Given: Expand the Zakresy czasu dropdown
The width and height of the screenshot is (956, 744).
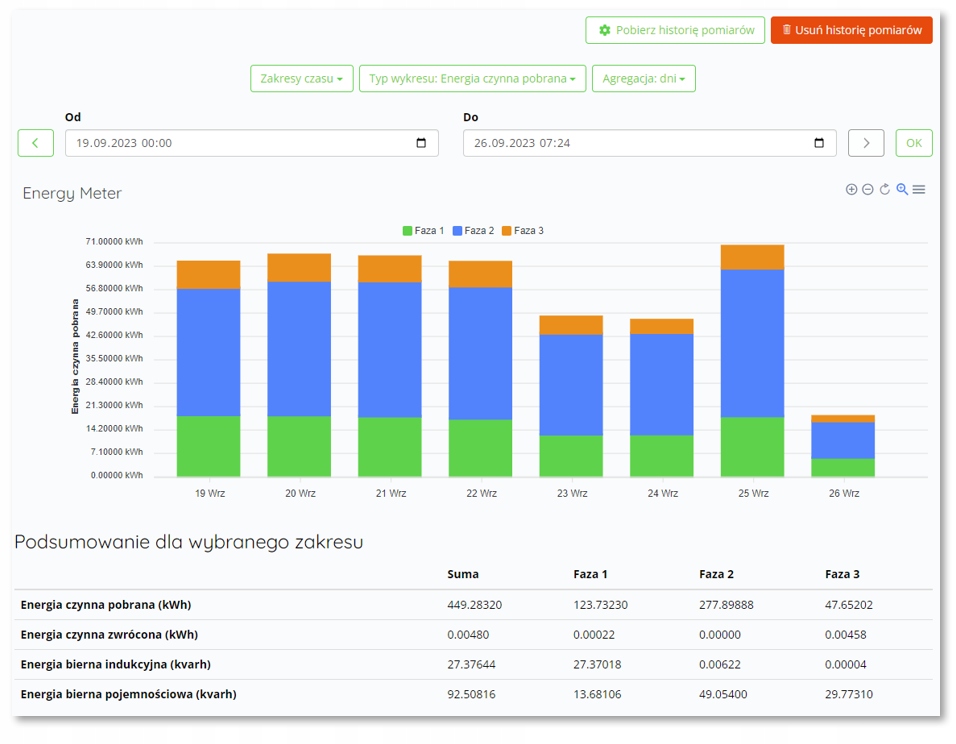Looking at the screenshot, I should click(x=301, y=79).
